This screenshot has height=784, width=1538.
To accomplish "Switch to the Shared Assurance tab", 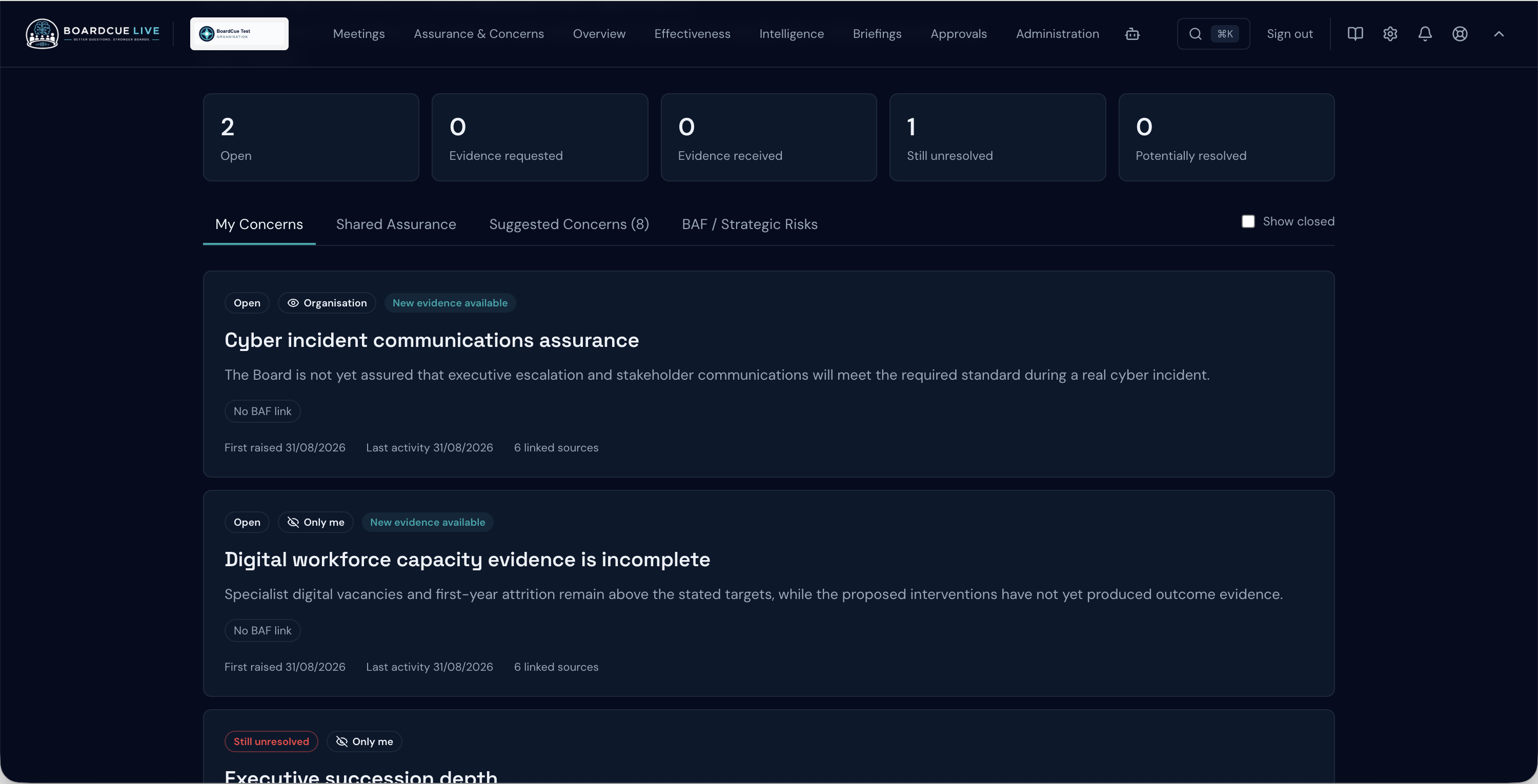I will point(396,224).
